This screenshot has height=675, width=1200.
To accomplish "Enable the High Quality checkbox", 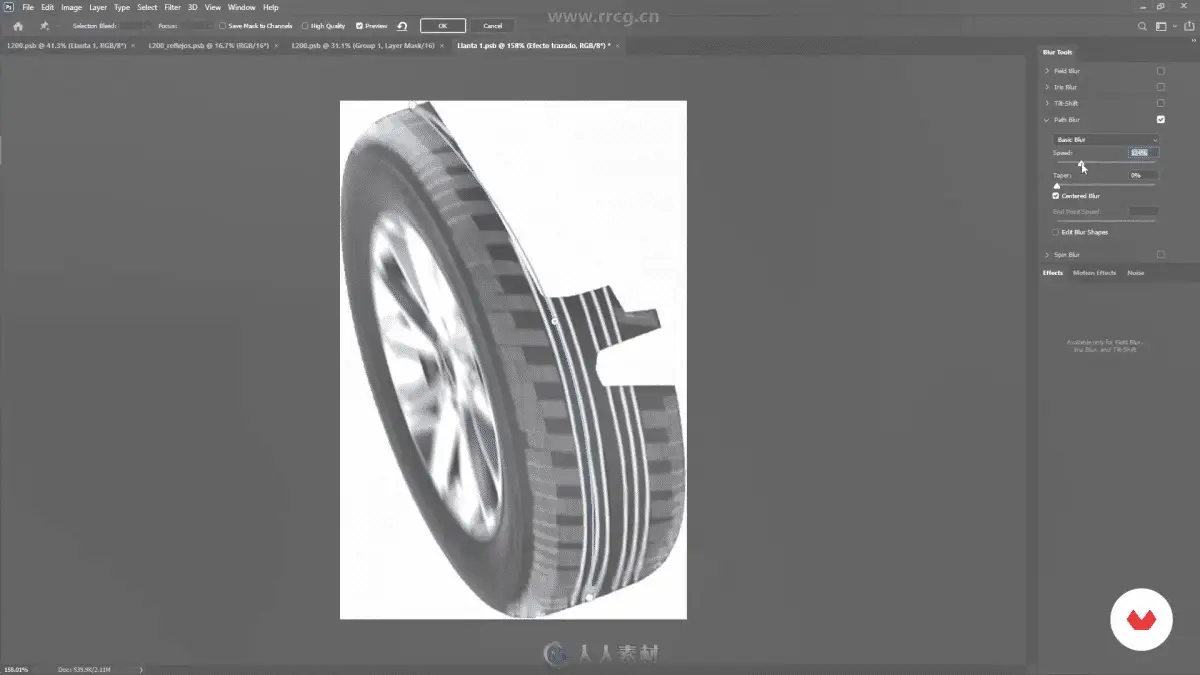I will (305, 26).
